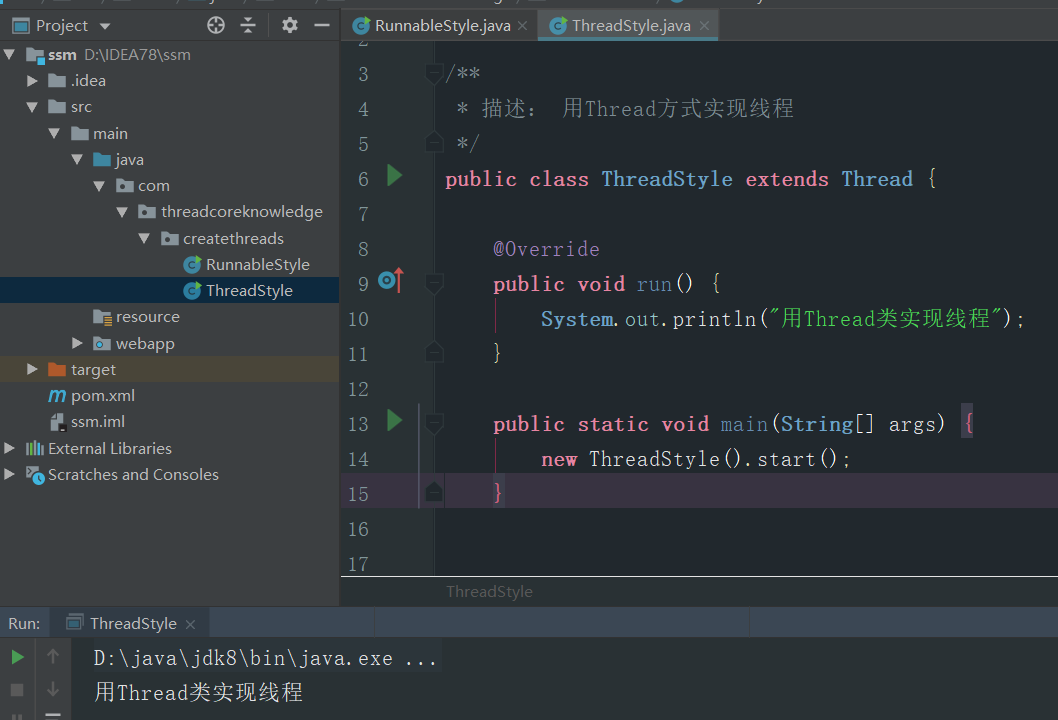Collapse the src folder

[32, 107]
